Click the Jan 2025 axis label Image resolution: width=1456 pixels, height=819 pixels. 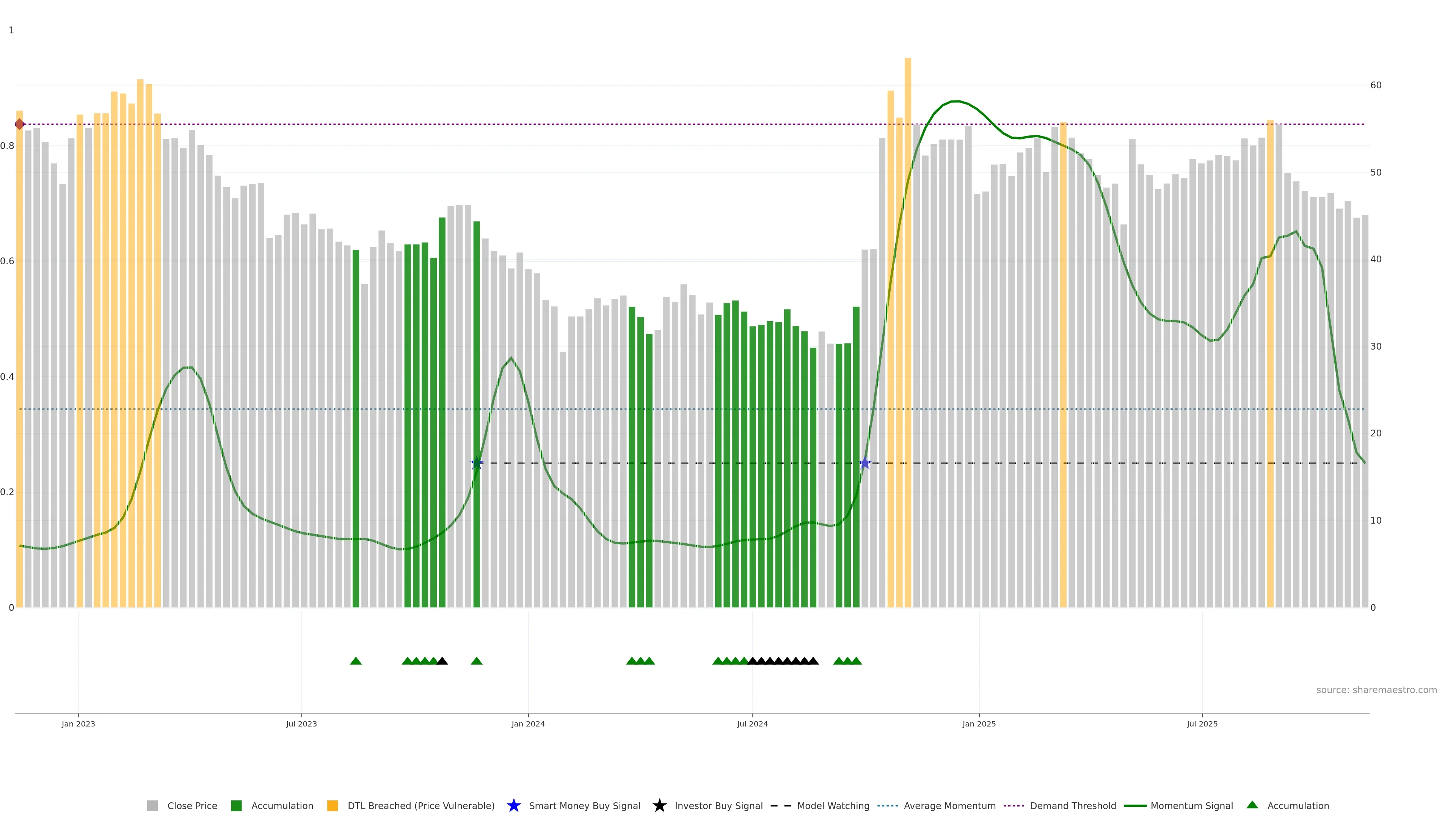click(979, 723)
